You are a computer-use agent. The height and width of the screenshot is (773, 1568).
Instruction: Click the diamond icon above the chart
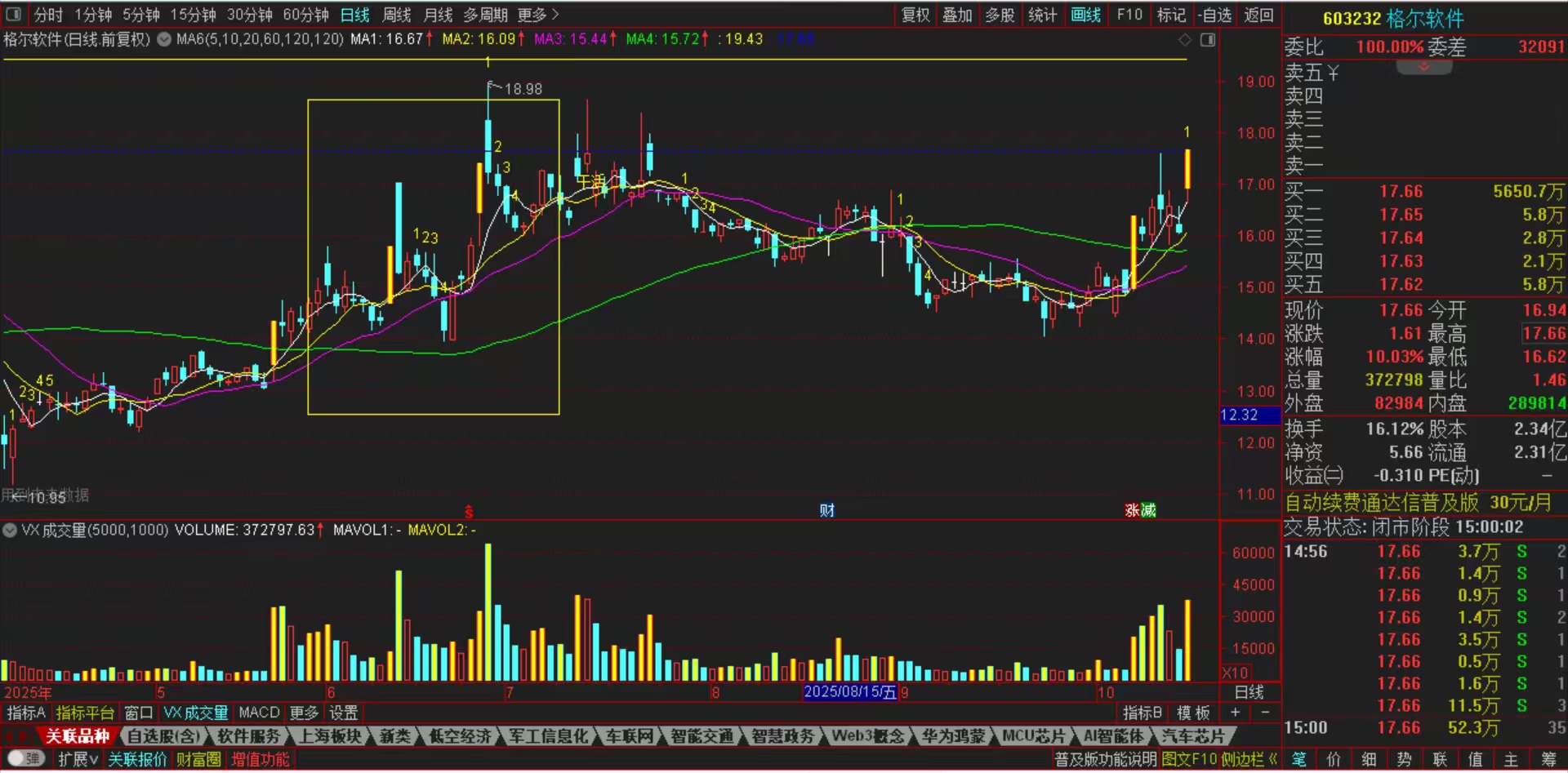[x=1185, y=40]
